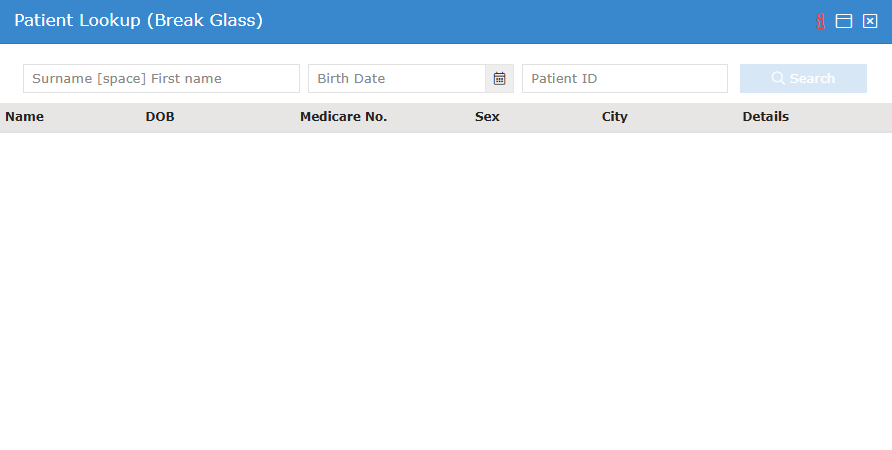Click header row space right of Details
Viewport: 892px width, 450px height.
(845, 117)
